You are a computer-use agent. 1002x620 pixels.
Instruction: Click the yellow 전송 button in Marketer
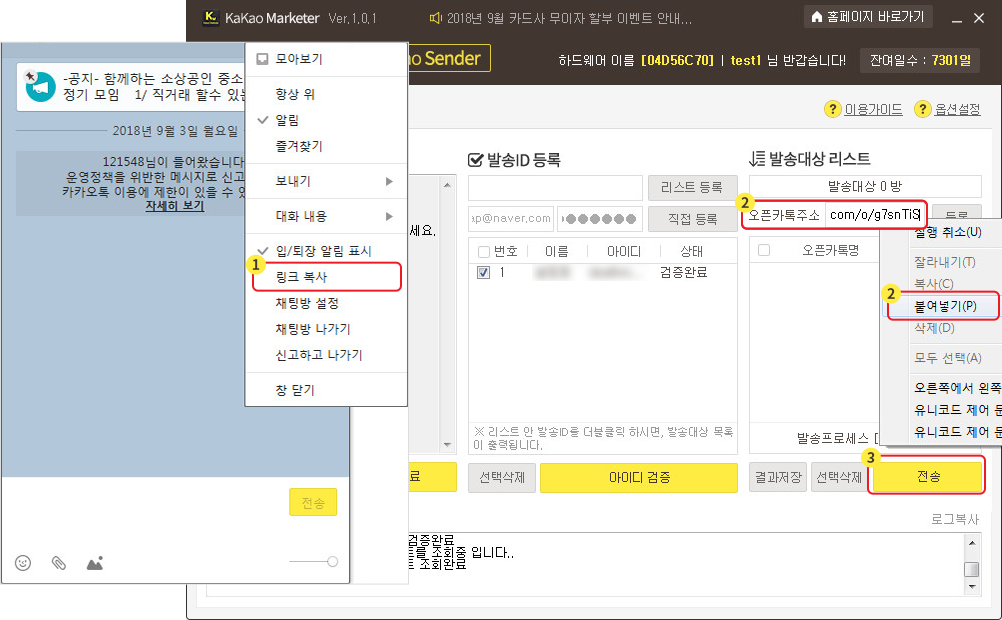pos(928,476)
